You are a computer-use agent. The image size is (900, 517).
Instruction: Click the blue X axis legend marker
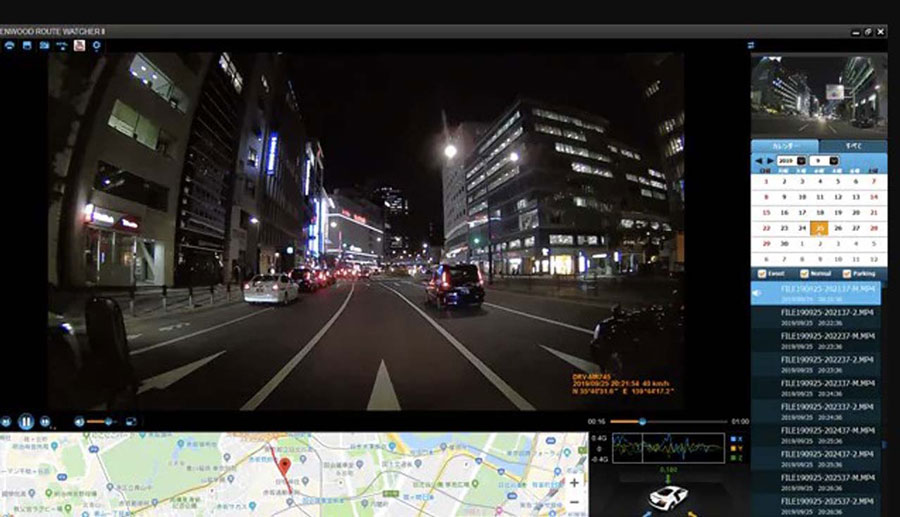(x=733, y=439)
